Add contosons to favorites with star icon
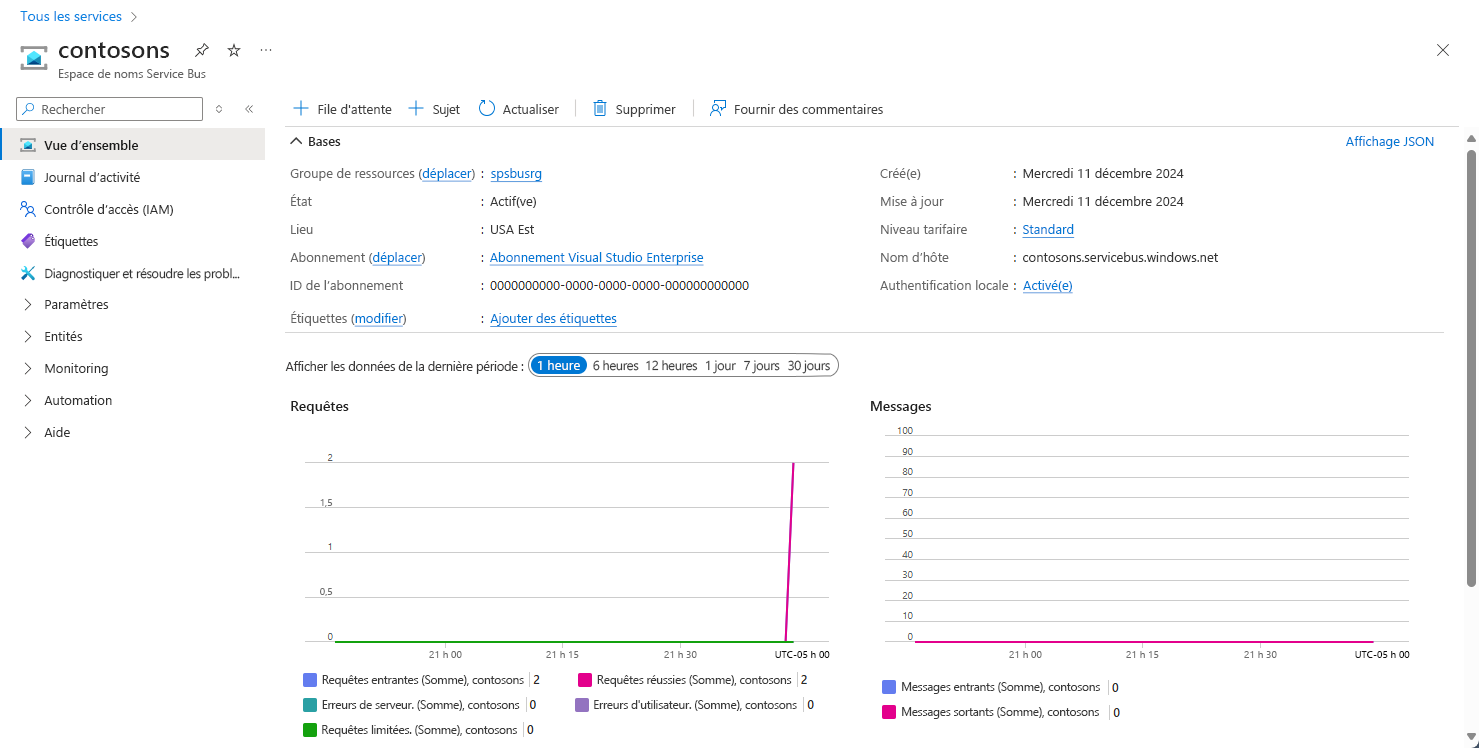Image resolution: width=1479 pixels, height=748 pixels. coord(234,50)
